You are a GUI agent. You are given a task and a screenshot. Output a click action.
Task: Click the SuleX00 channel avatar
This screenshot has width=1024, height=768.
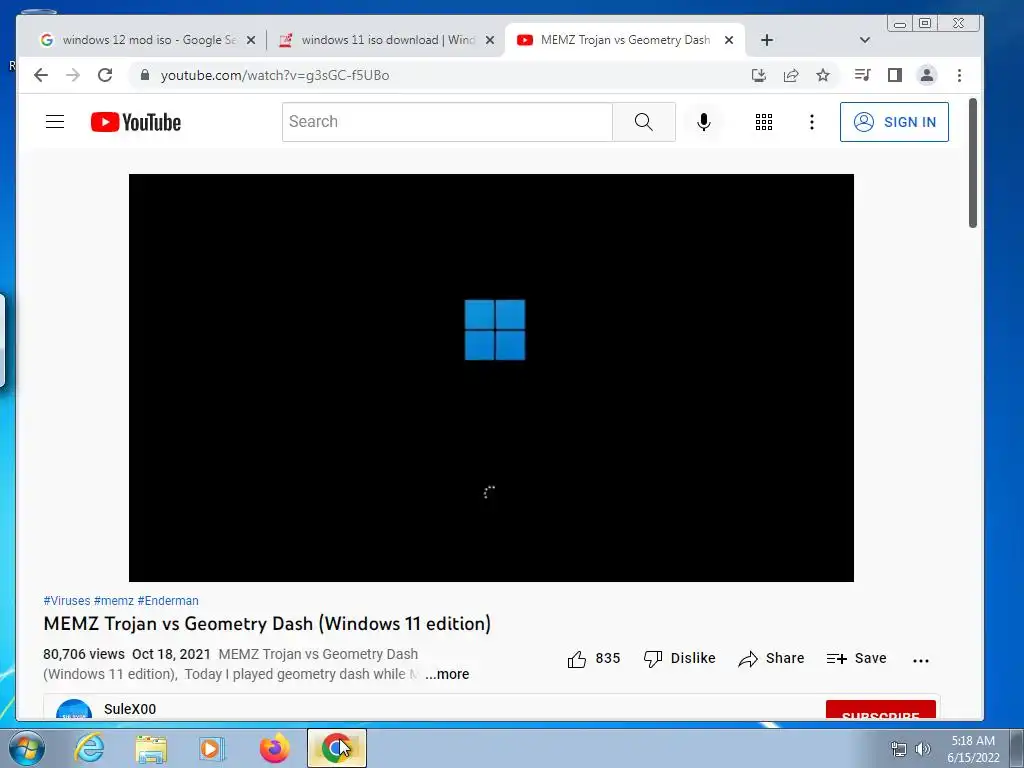click(74, 709)
